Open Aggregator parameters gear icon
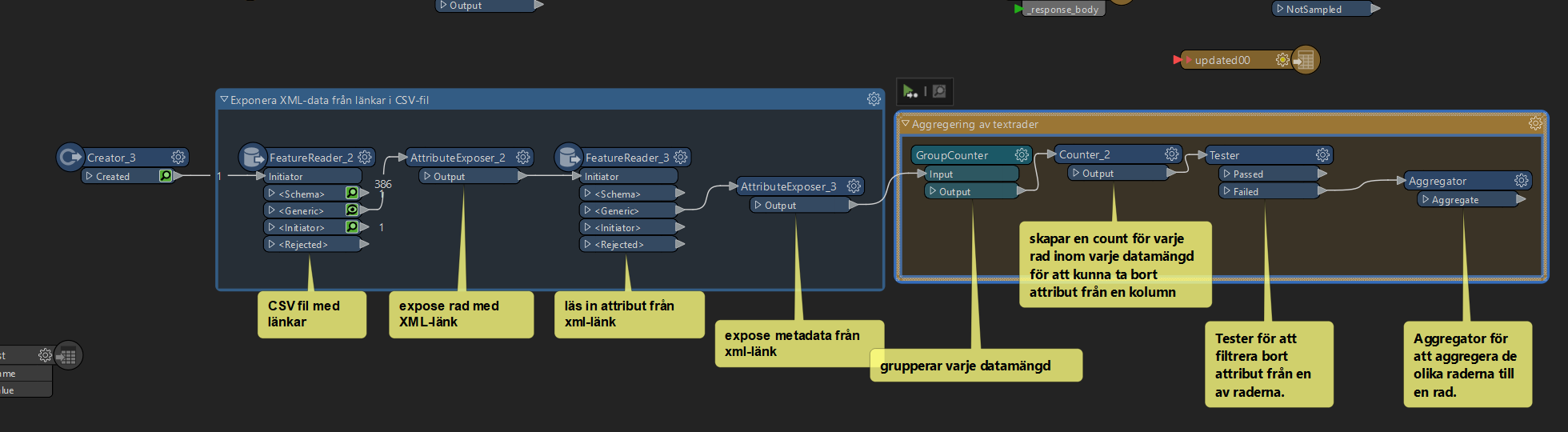Viewport: 1568px width, 432px height. (1521, 181)
